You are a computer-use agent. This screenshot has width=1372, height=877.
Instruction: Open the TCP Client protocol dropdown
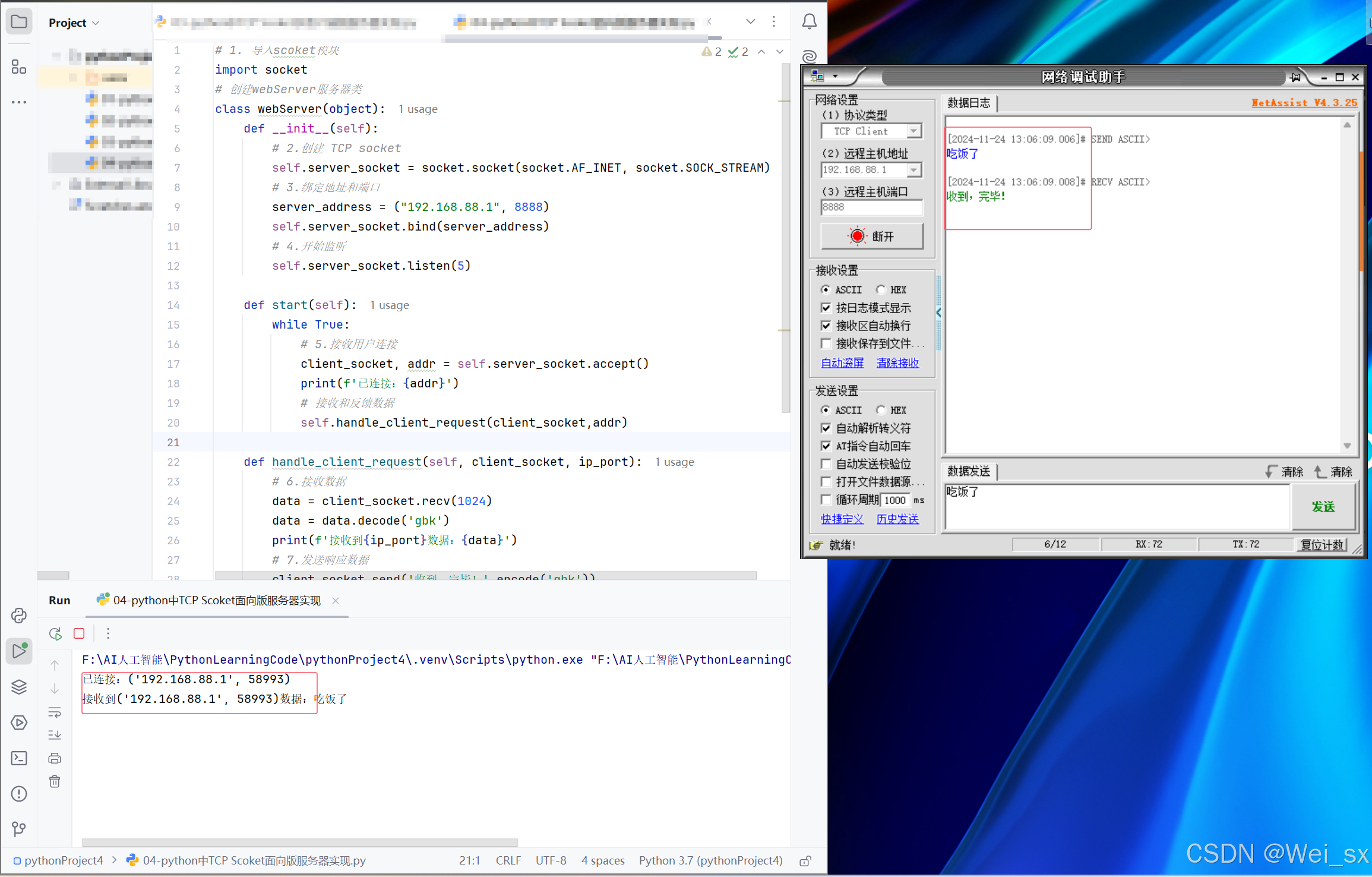click(913, 131)
